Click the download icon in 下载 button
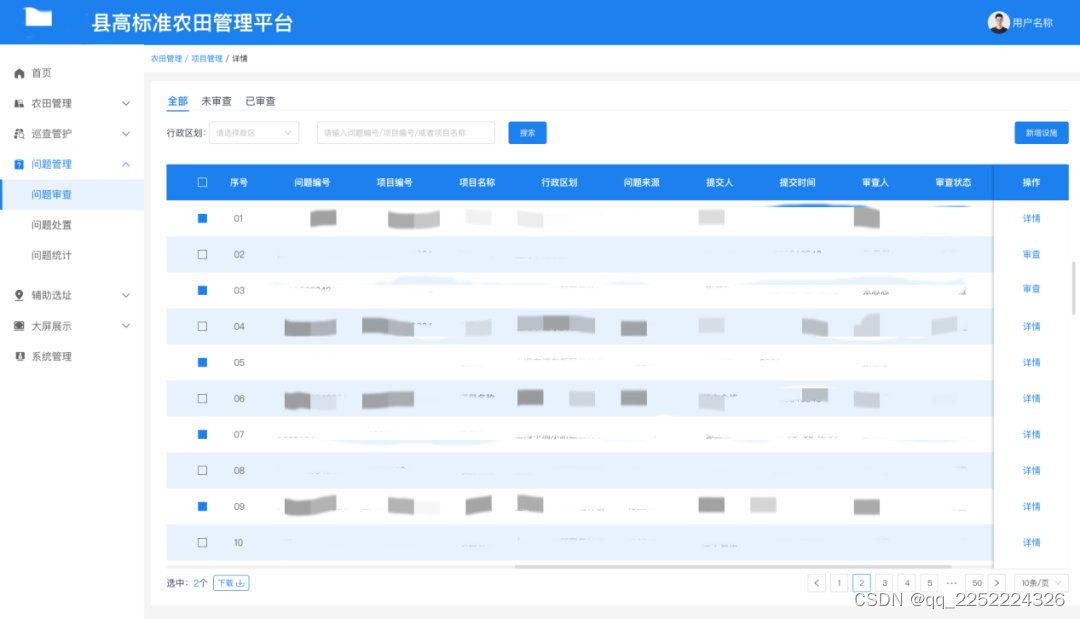Image resolution: width=1080 pixels, height=619 pixels. click(240, 583)
